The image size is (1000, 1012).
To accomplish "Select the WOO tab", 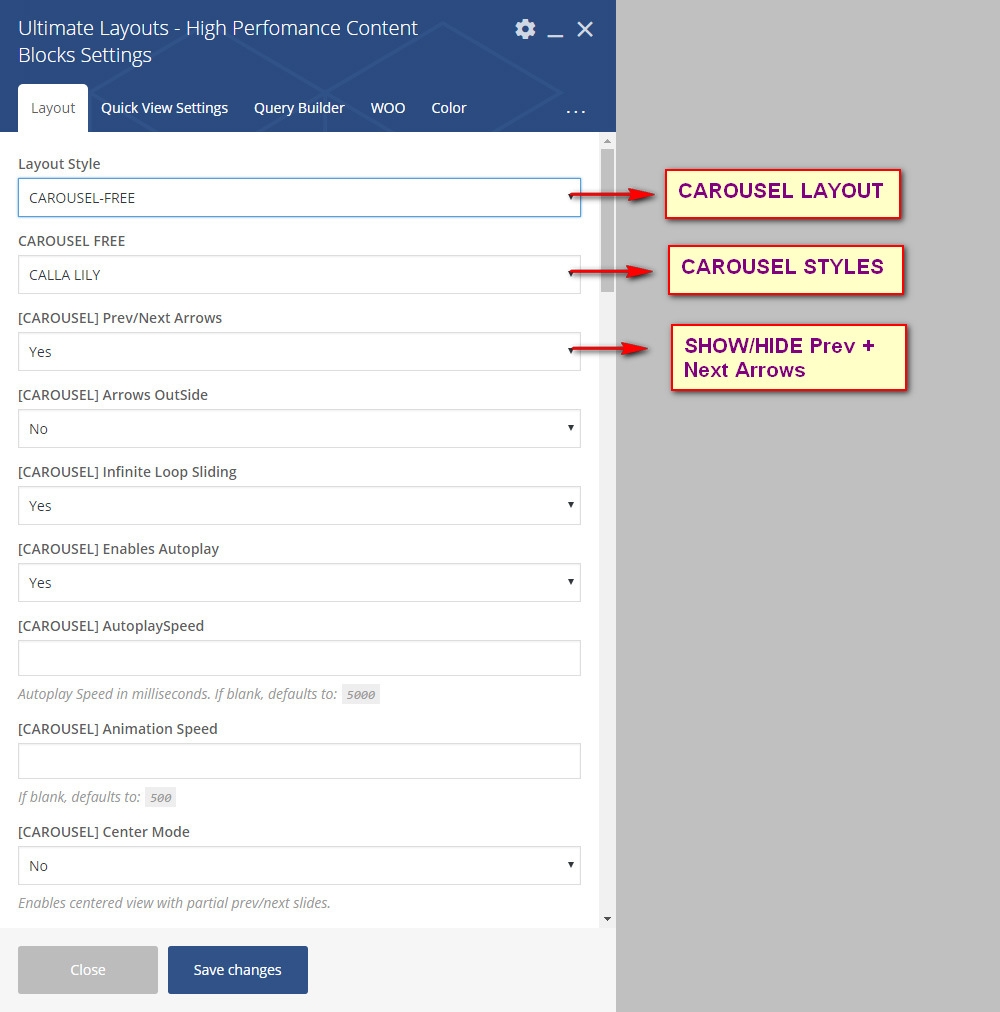I will point(388,108).
